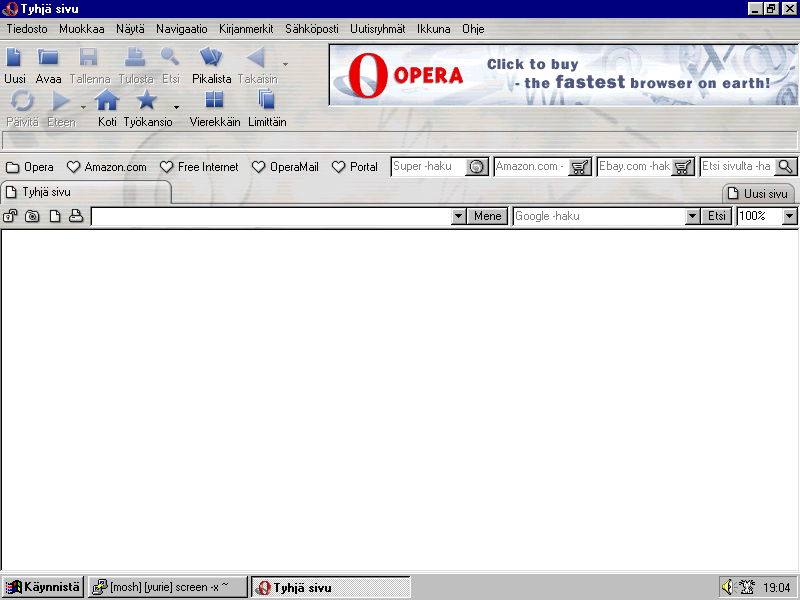Open the 100% zoom dropdown
This screenshot has height=600, width=800.
789,216
